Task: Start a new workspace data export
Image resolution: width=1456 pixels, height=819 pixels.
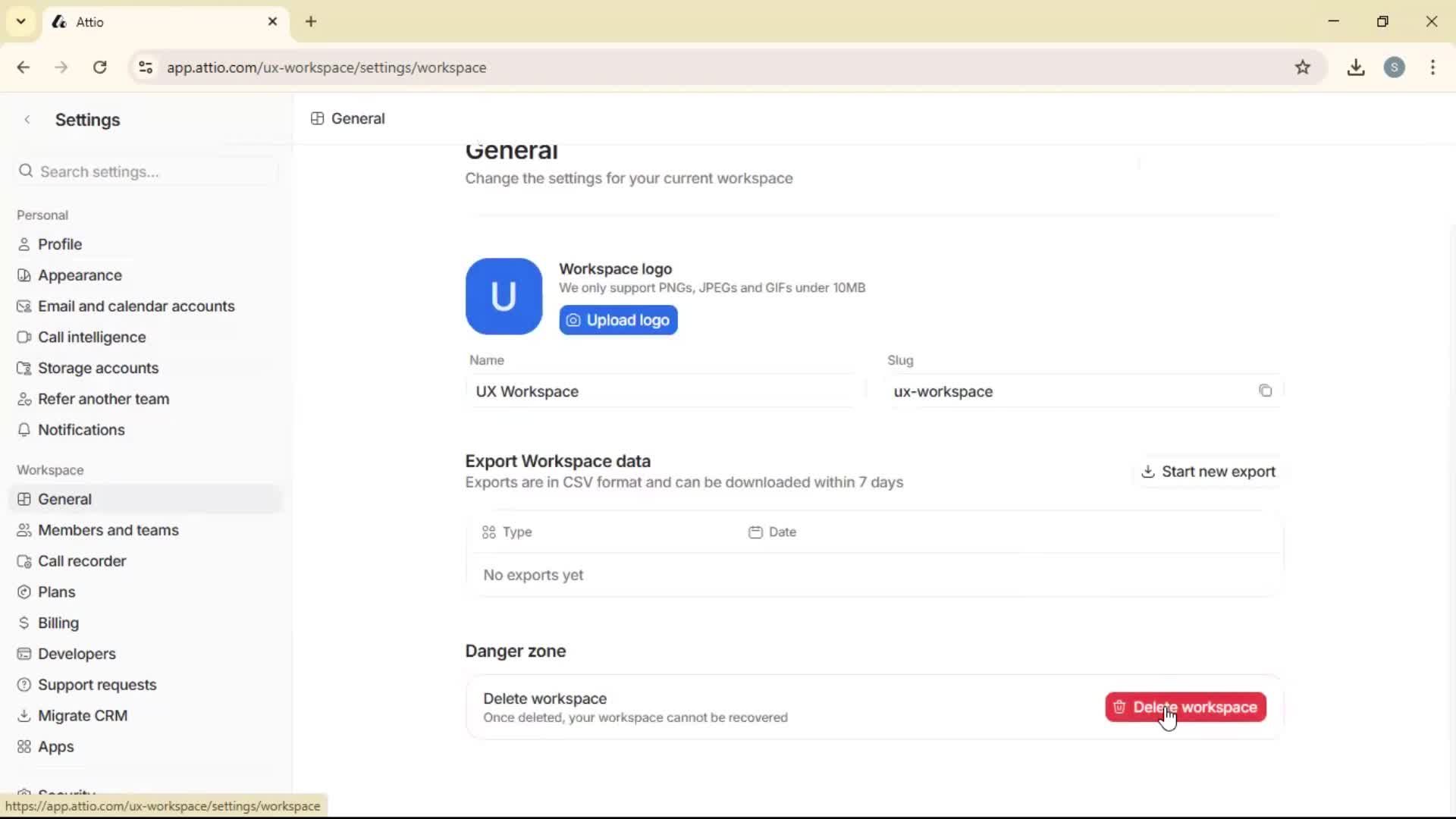Action: point(1208,471)
